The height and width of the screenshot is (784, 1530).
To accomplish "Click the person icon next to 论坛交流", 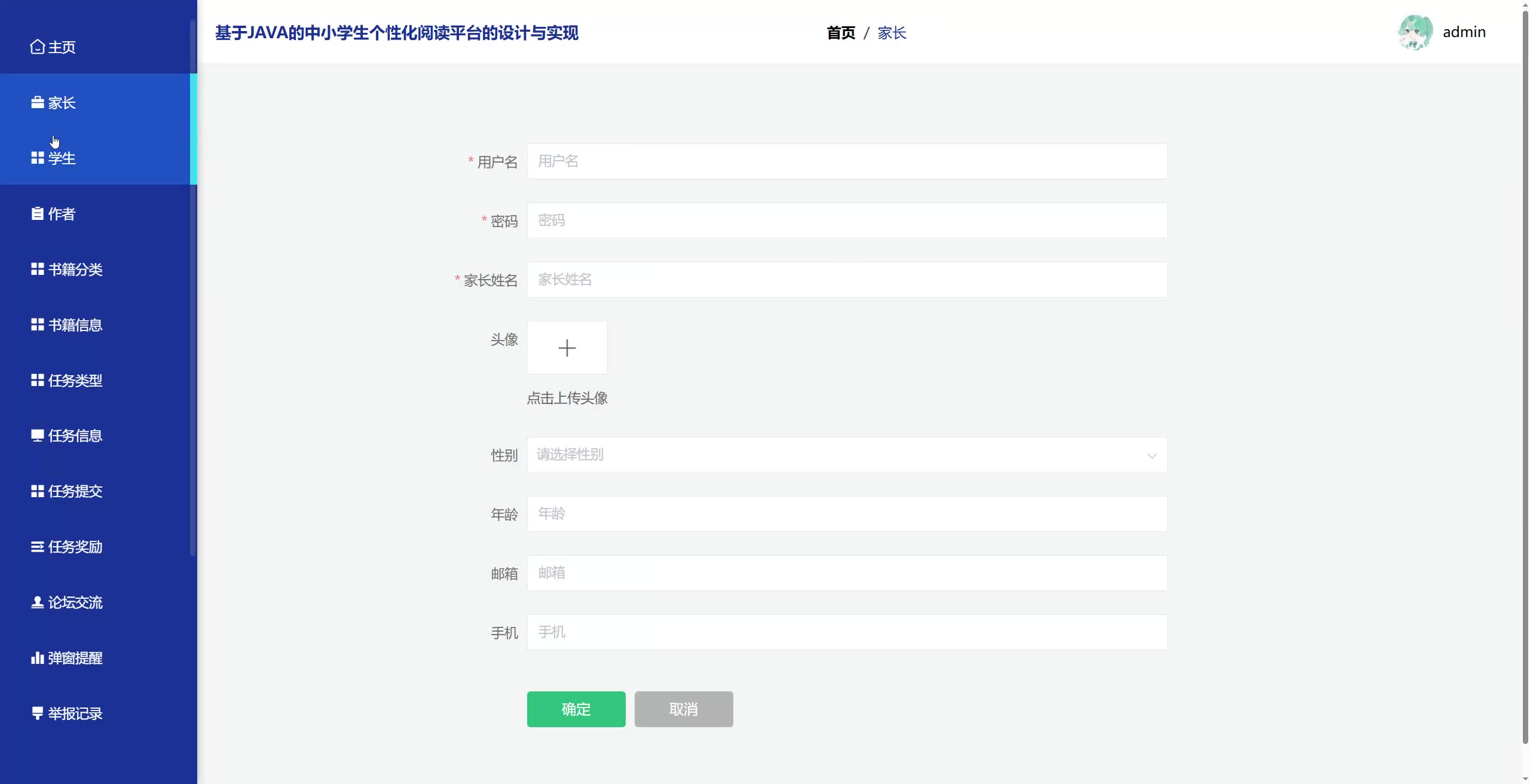I will pos(37,602).
